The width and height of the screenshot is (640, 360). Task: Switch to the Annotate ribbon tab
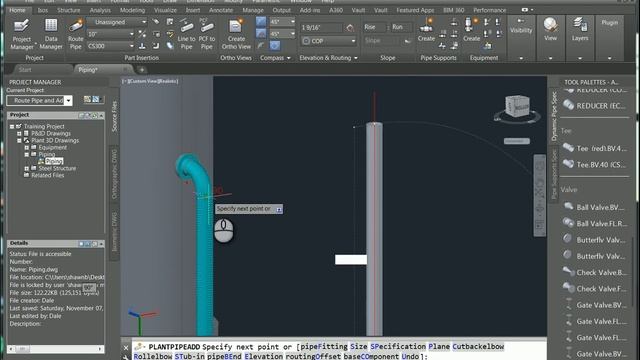[221, 10]
